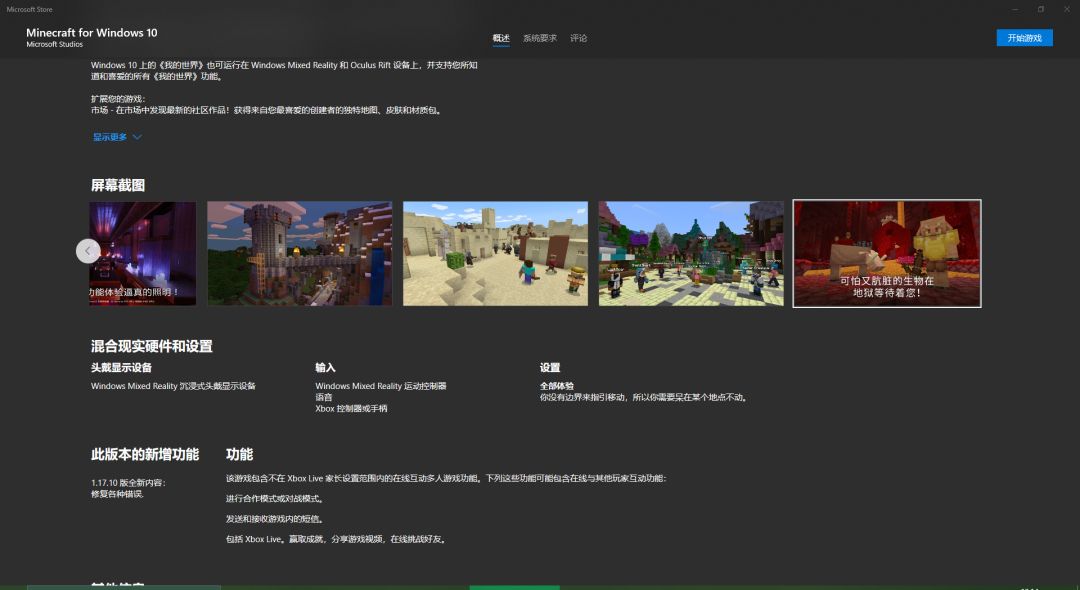Click the previous screenshot arrow button

(88, 251)
